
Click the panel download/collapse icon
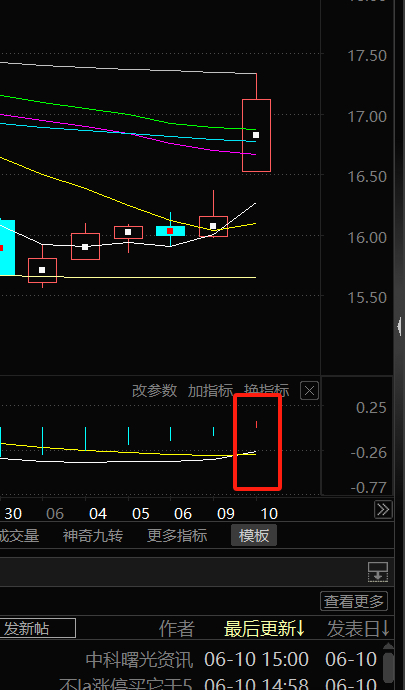(378, 572)
